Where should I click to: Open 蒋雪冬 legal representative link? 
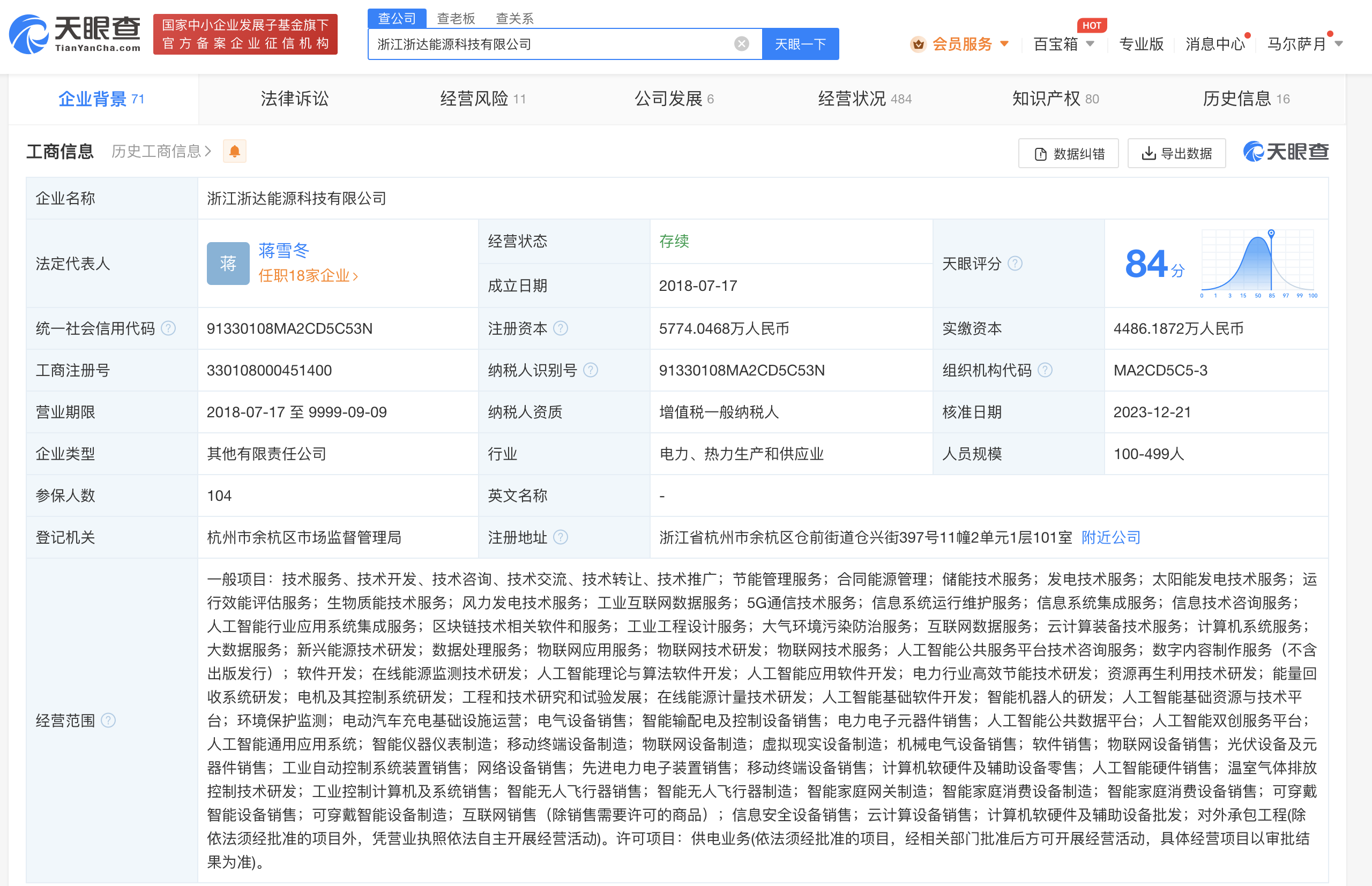[x=284, y=250]
